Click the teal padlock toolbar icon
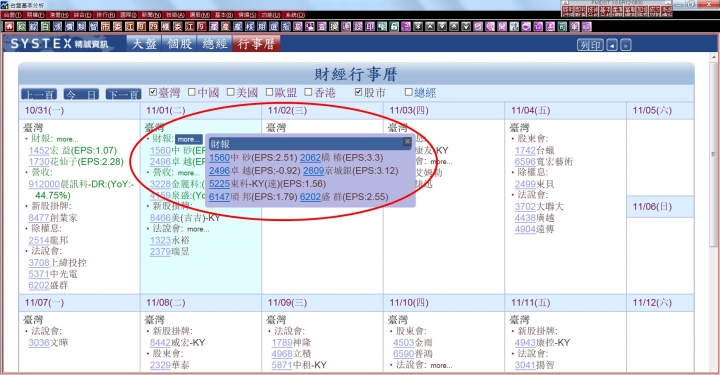 [394, 27]
